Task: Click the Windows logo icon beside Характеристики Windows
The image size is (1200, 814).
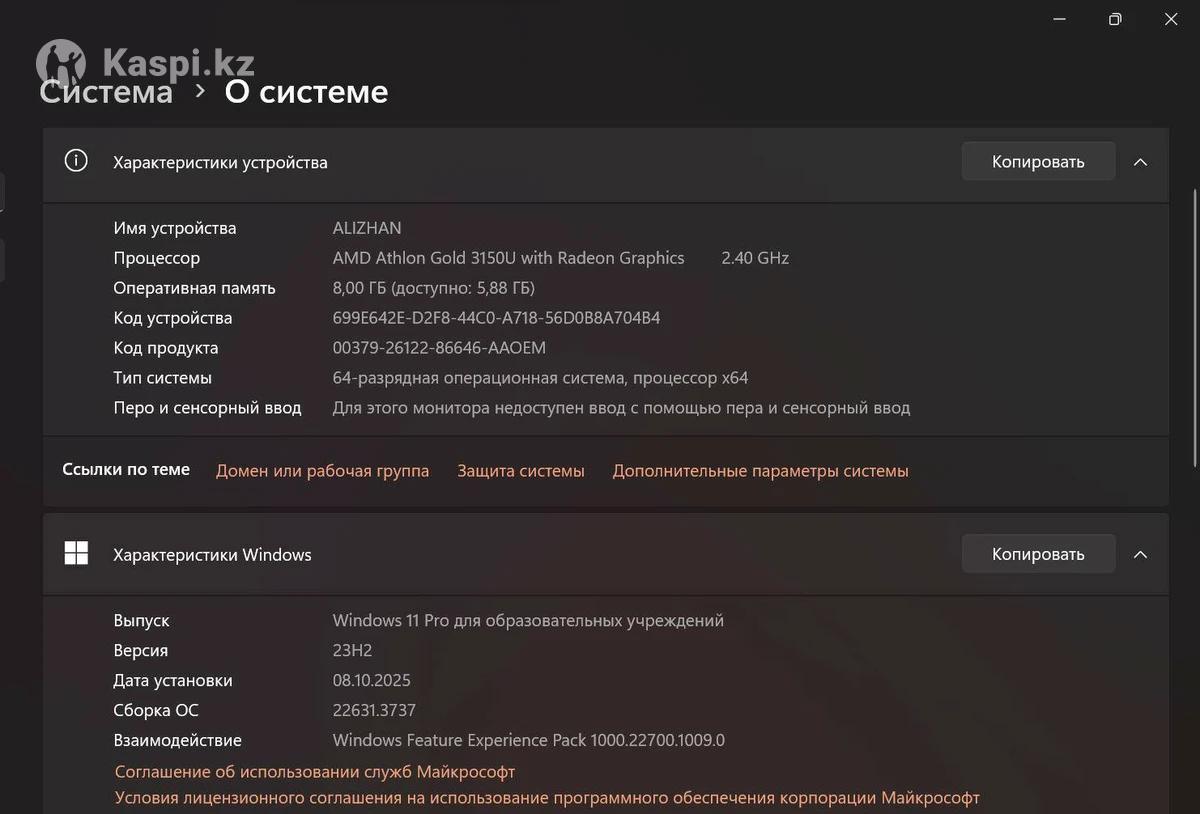Action: [x=76, y=554]
